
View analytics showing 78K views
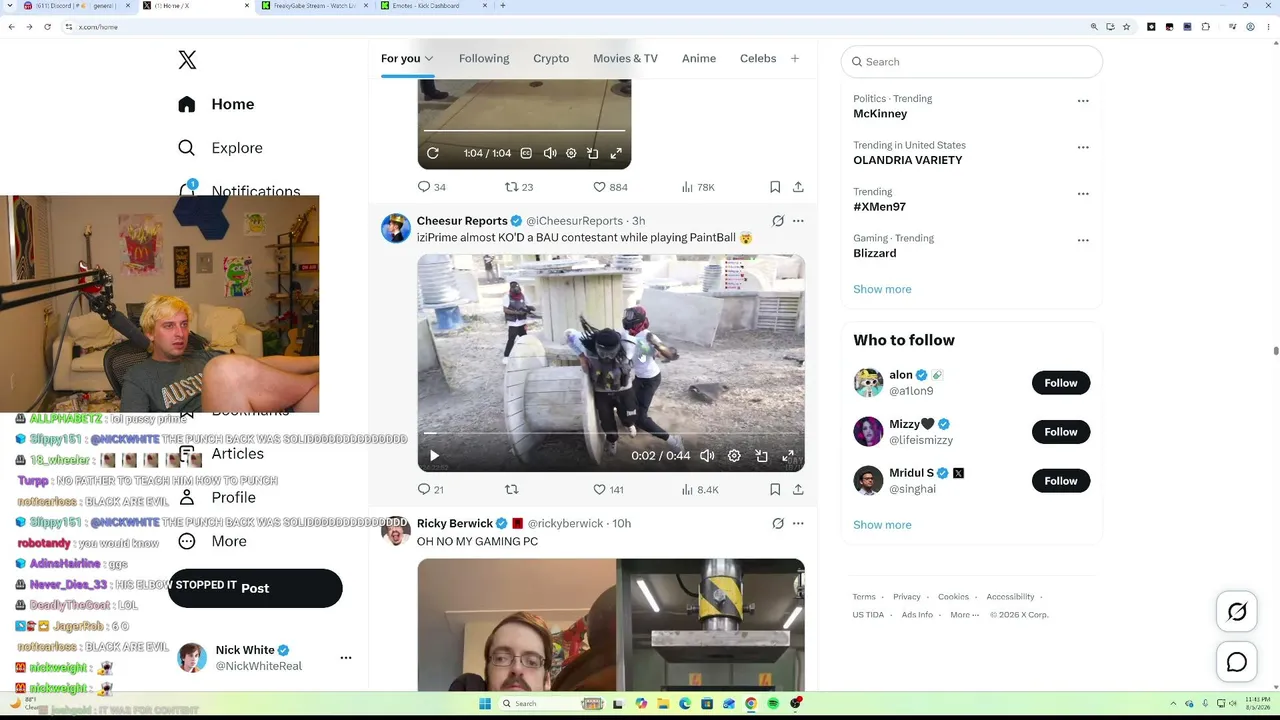(698, 187)
